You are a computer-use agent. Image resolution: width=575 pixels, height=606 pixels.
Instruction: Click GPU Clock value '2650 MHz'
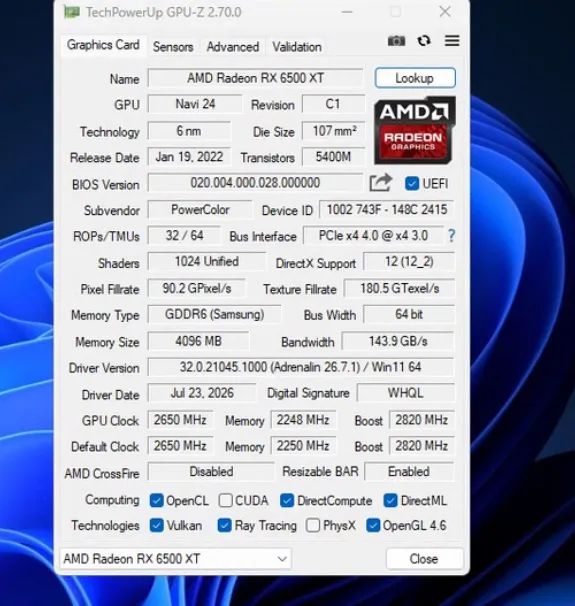(180, 420)
